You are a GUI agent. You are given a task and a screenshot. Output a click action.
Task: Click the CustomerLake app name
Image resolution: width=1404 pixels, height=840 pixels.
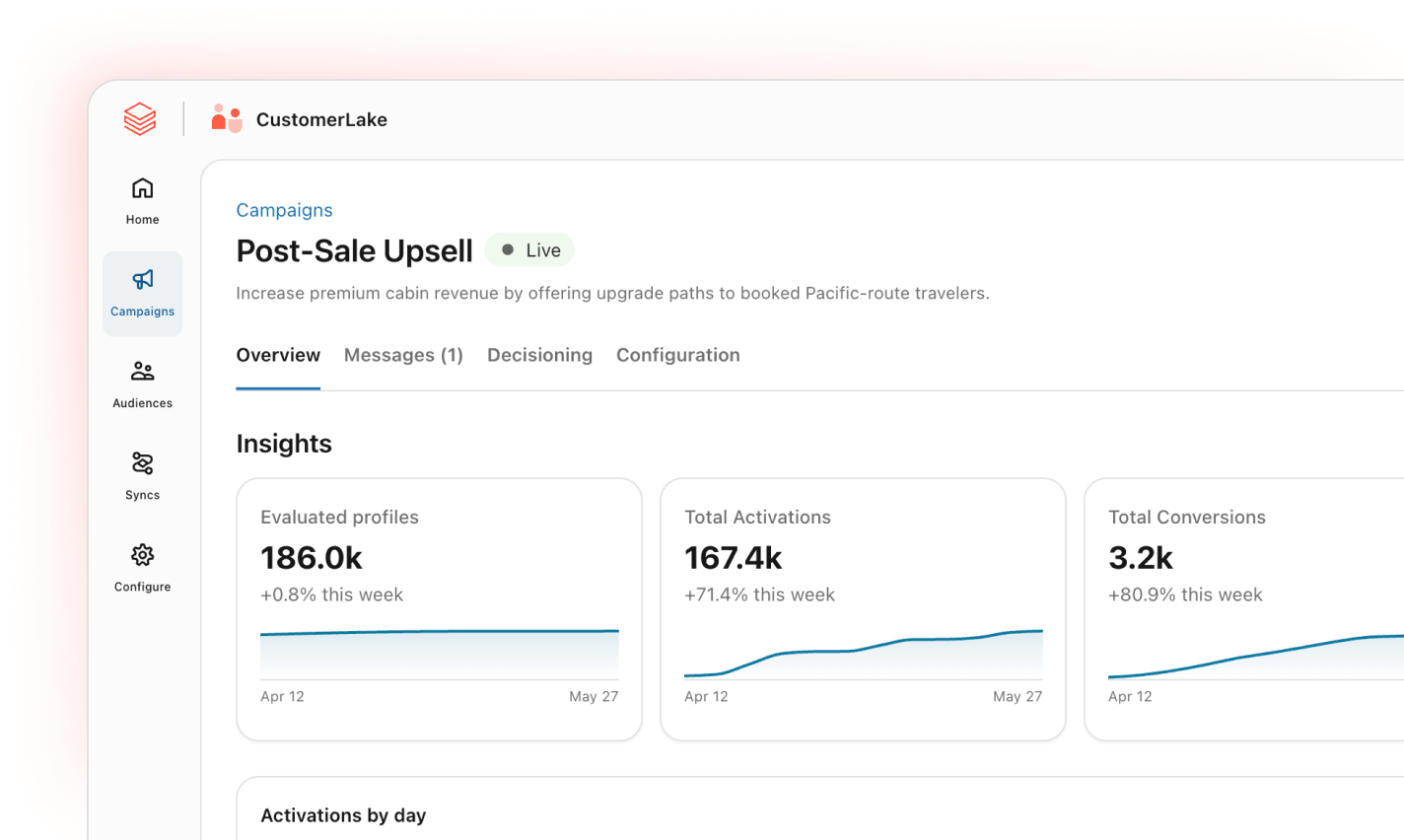pyautogui.click(x=321, y=119)
